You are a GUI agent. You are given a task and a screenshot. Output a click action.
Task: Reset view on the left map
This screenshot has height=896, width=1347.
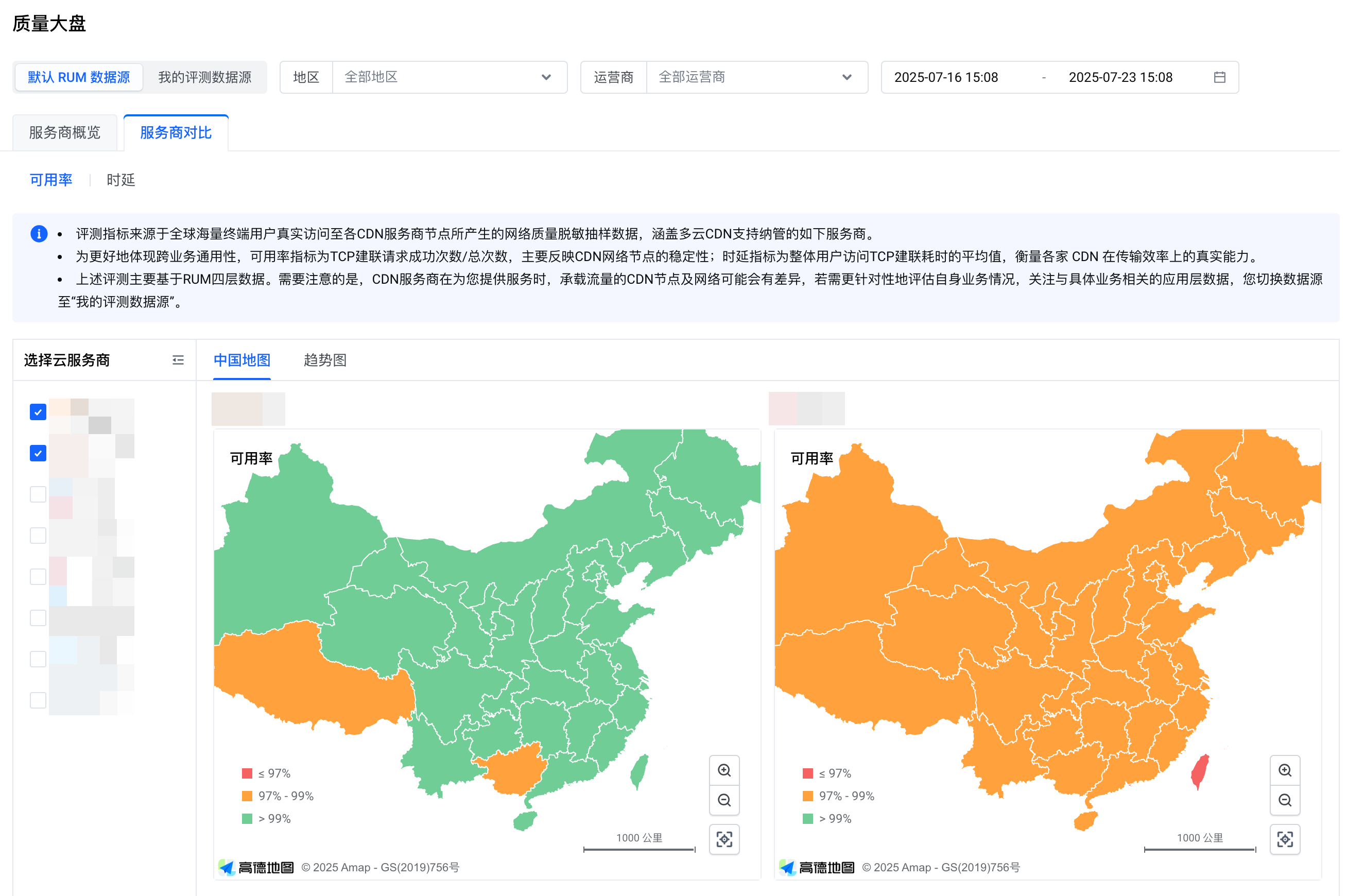click(724, 839)
